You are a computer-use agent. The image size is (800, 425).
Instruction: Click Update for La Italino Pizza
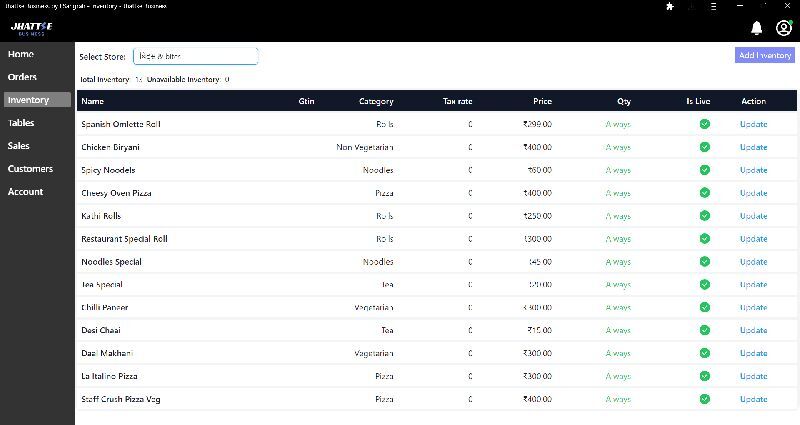(753, 376)
